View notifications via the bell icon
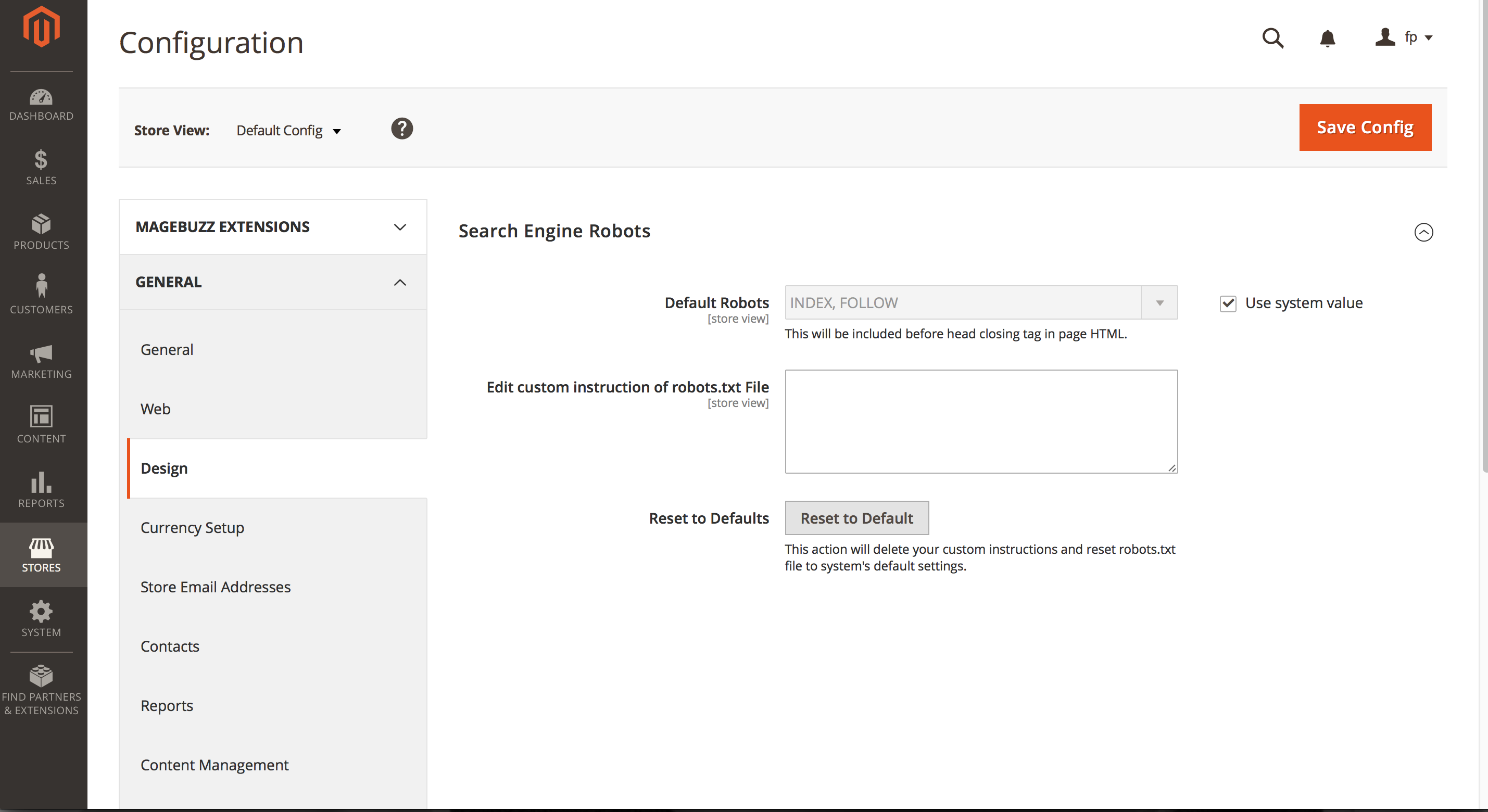This screenshot has height=812, width=1488. (x=1327, y=38)
